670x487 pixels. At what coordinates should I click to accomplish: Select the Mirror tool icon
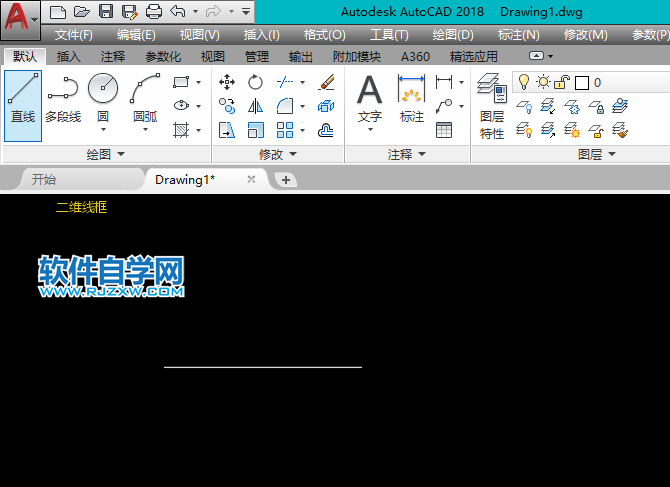pos(256,106)
